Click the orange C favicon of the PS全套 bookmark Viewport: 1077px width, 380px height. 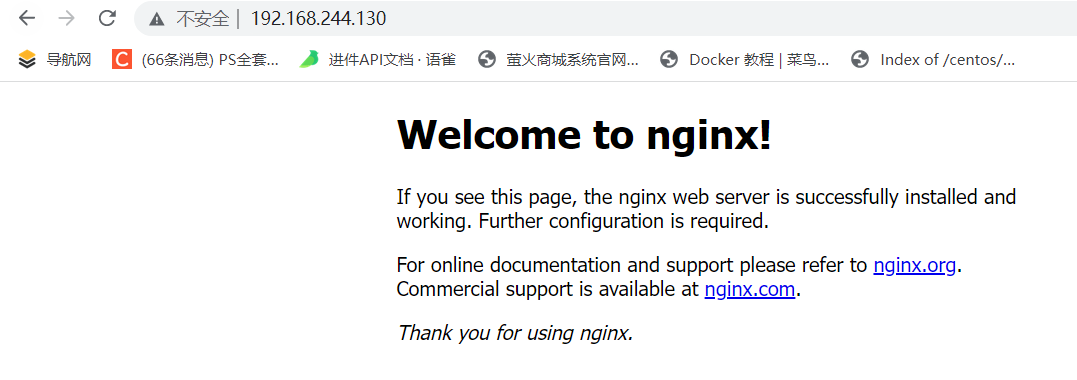pos(122,60)
